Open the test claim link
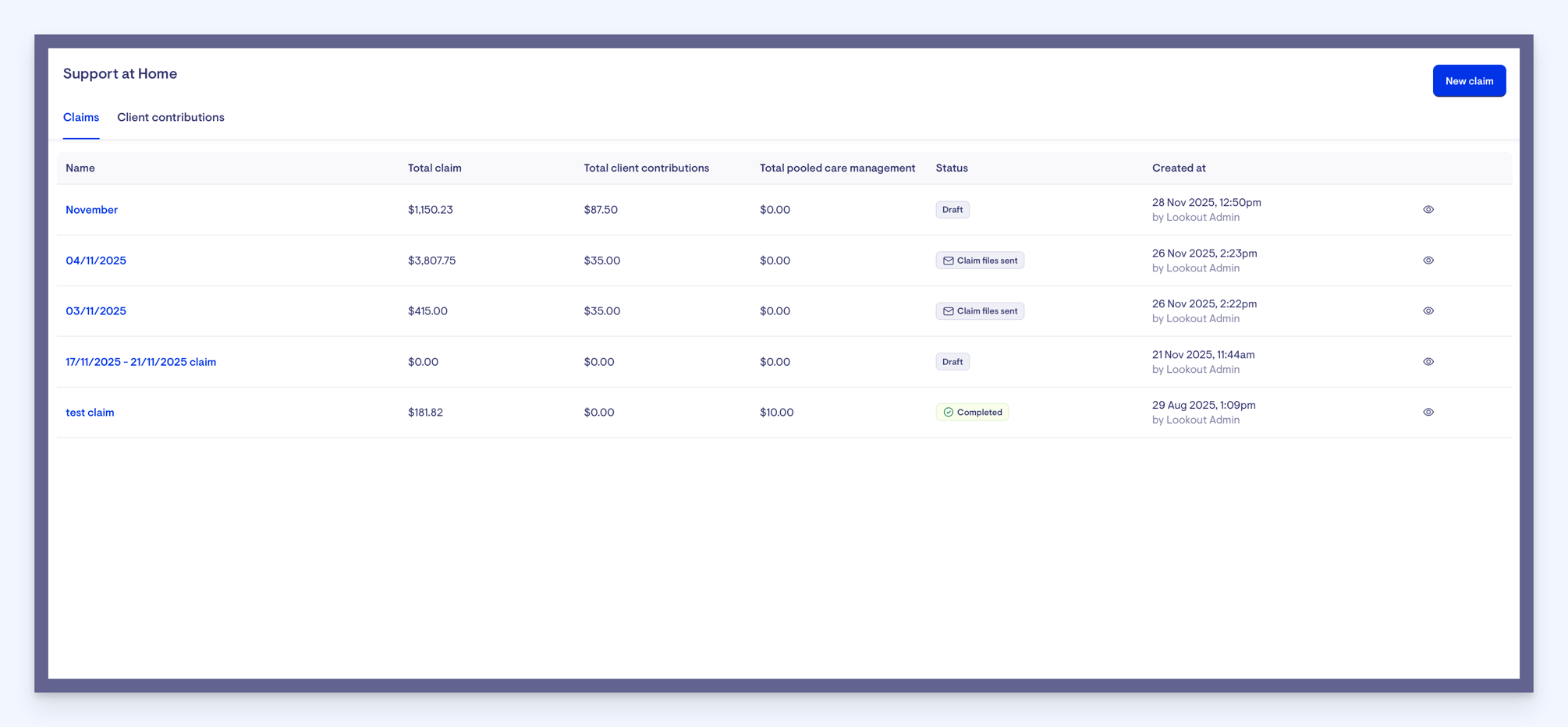This screenshot has height=727, width=1568. (x=90, y=413)
